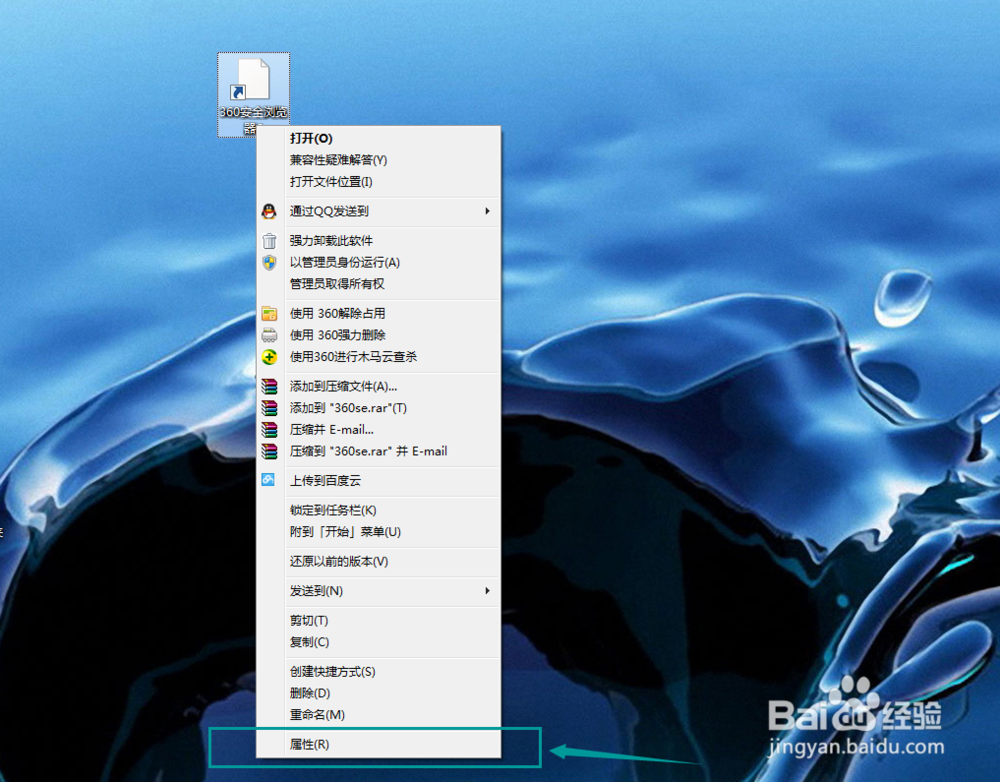Select the icon beside 使用 360强力删除
Screen dimensions: 1000x782
pos(270,337)
